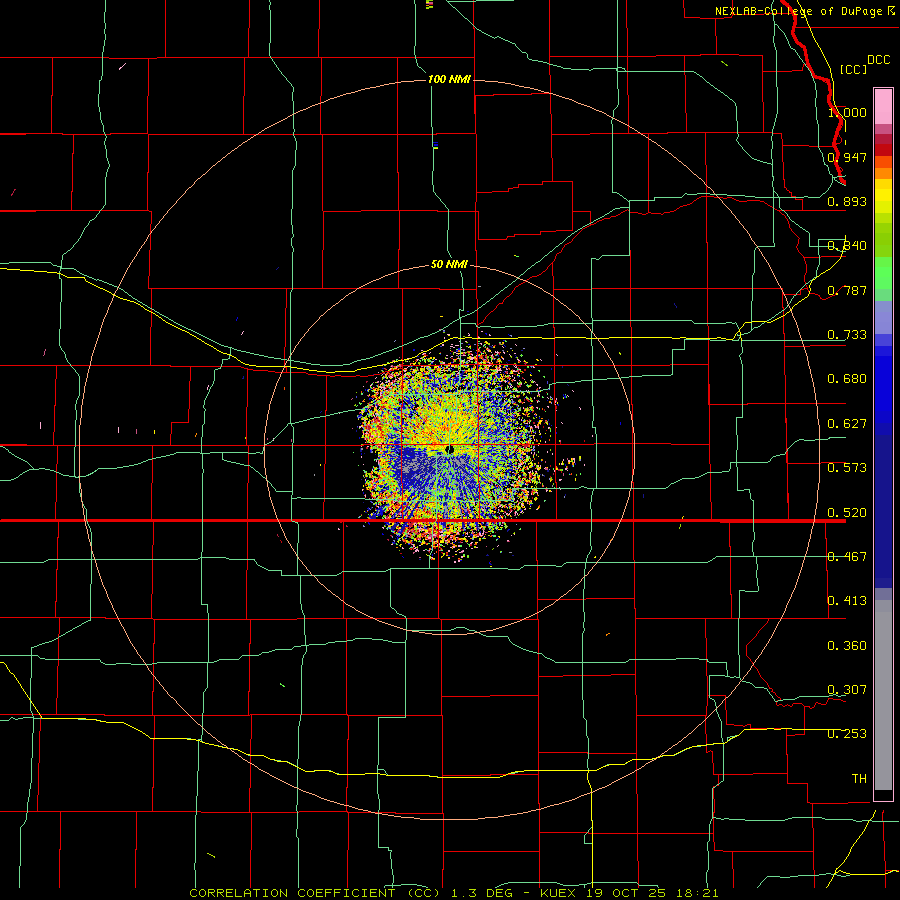Image resolution: width=900 pixels, height=900 pixels.
Task: Click the 0.627 legend value
Action: click(847, 424)
